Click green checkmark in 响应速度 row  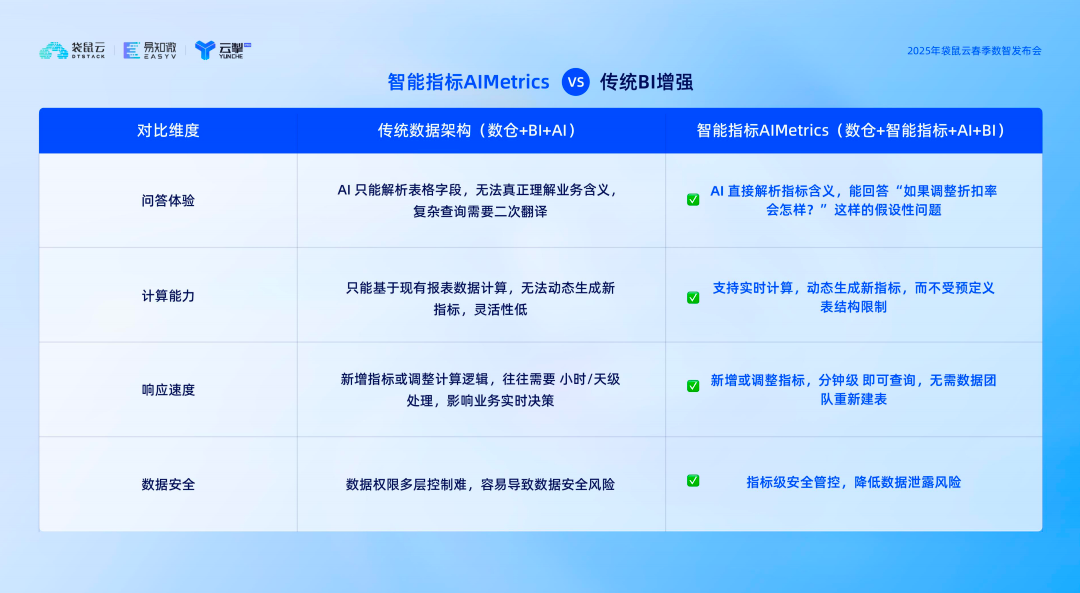pos(693,386)
